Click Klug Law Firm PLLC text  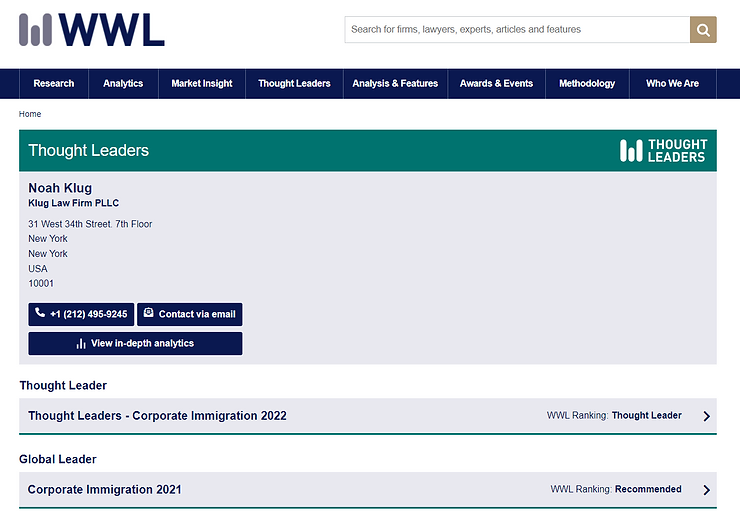point(74,203)
